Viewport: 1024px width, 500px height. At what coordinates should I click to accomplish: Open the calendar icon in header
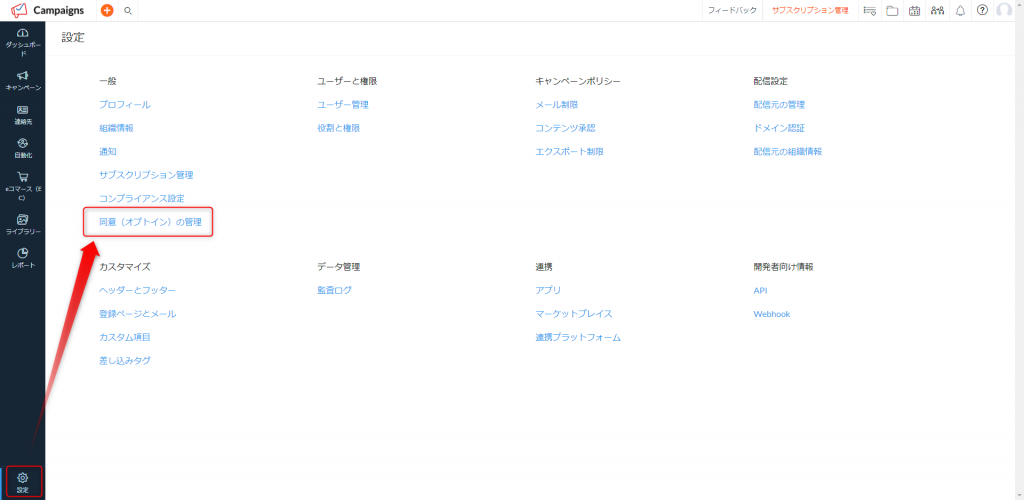[x=914, y=10]
